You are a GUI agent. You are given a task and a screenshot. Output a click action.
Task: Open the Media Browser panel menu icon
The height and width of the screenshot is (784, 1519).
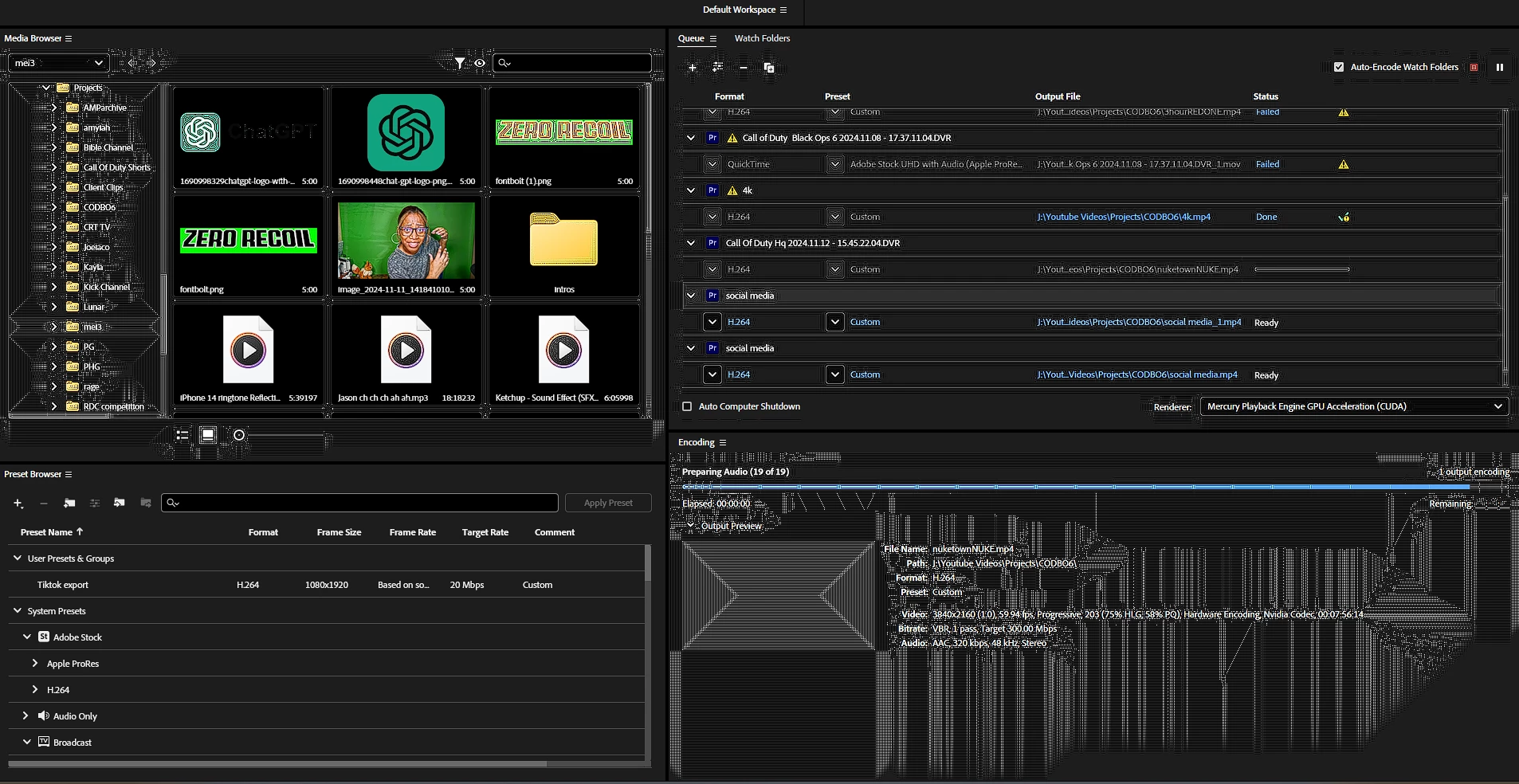click(x=69, y=38)
